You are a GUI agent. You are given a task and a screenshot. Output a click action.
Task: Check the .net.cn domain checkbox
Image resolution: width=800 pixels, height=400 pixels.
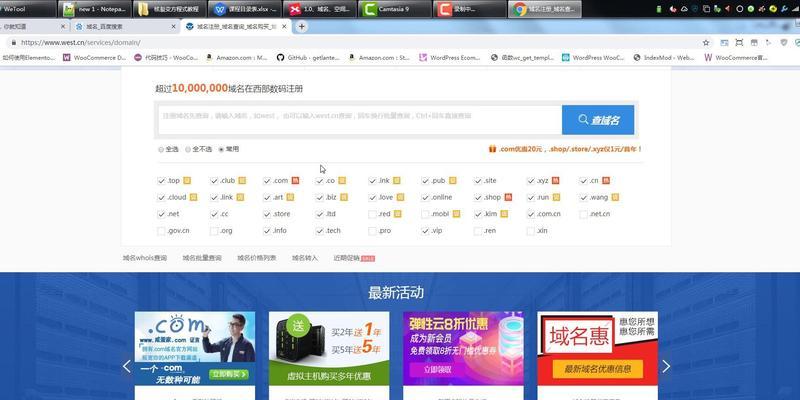point(584,214)
